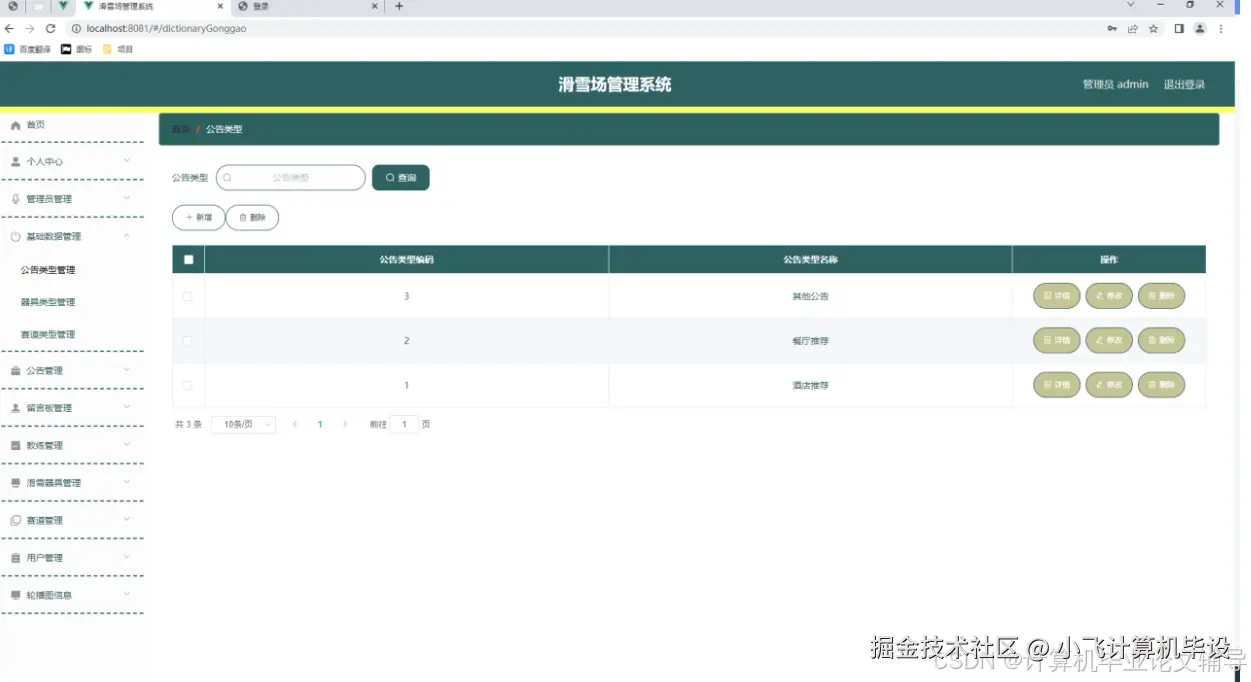Switch to the 登录 browser tab
Image resolution: width=1251 pixels, height=682 pixels.
pyautogui.click(x=308, y=6)
